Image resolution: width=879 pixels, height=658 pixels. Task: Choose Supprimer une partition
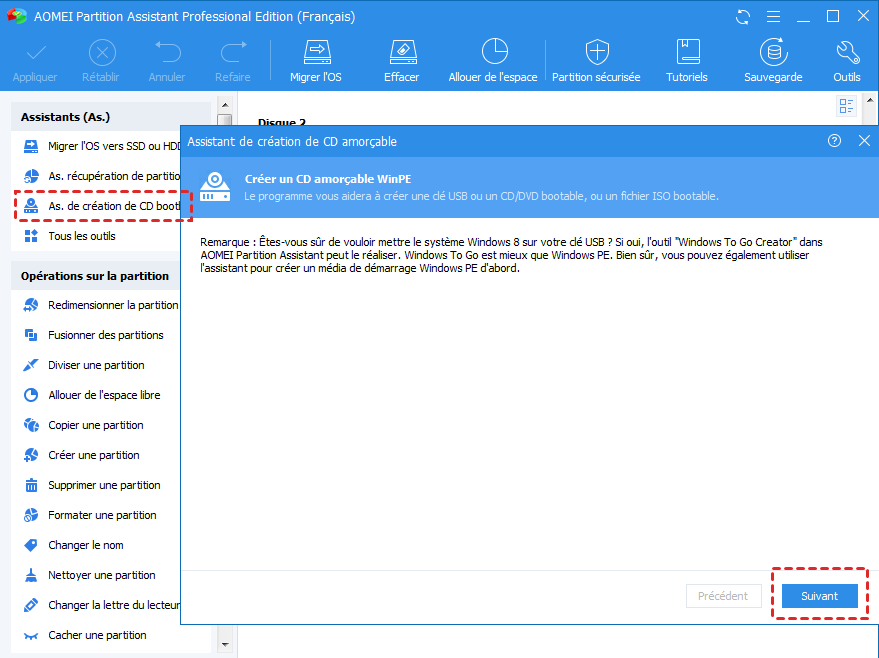93,485
